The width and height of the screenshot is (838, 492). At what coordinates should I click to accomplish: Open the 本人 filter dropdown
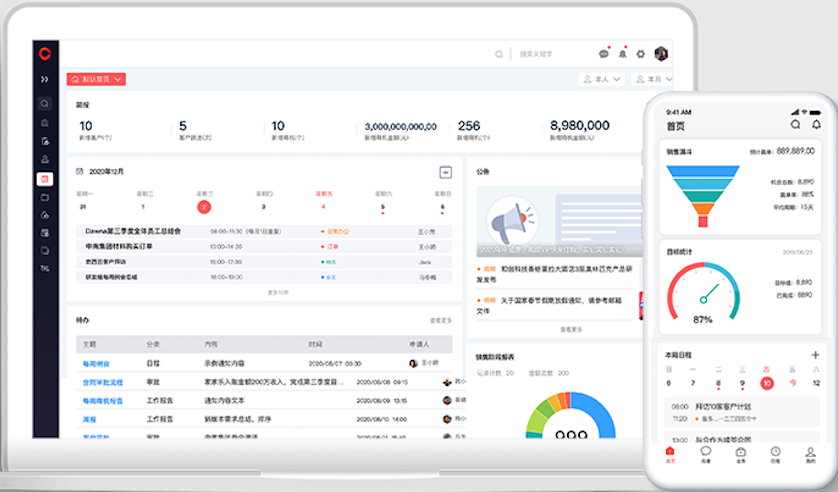point(601,79)
